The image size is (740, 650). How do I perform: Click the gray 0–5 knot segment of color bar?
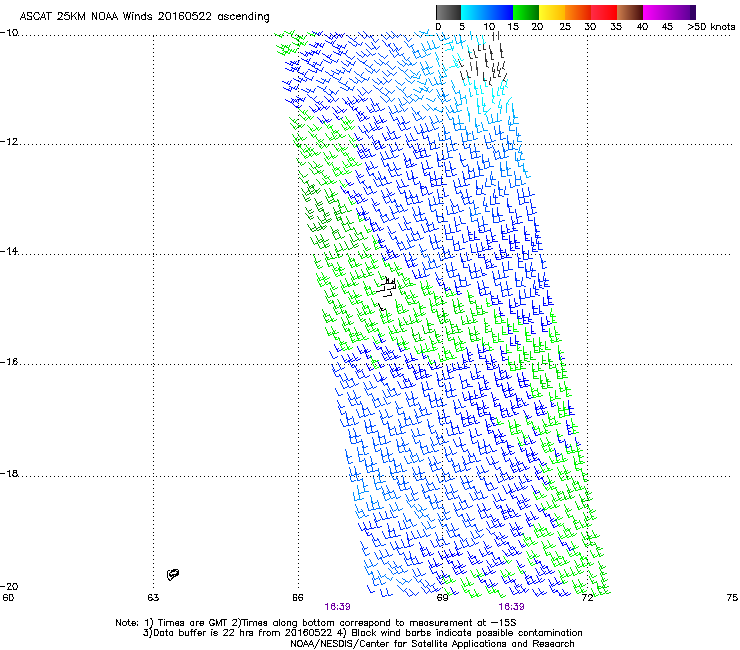(x=448, y=12)
